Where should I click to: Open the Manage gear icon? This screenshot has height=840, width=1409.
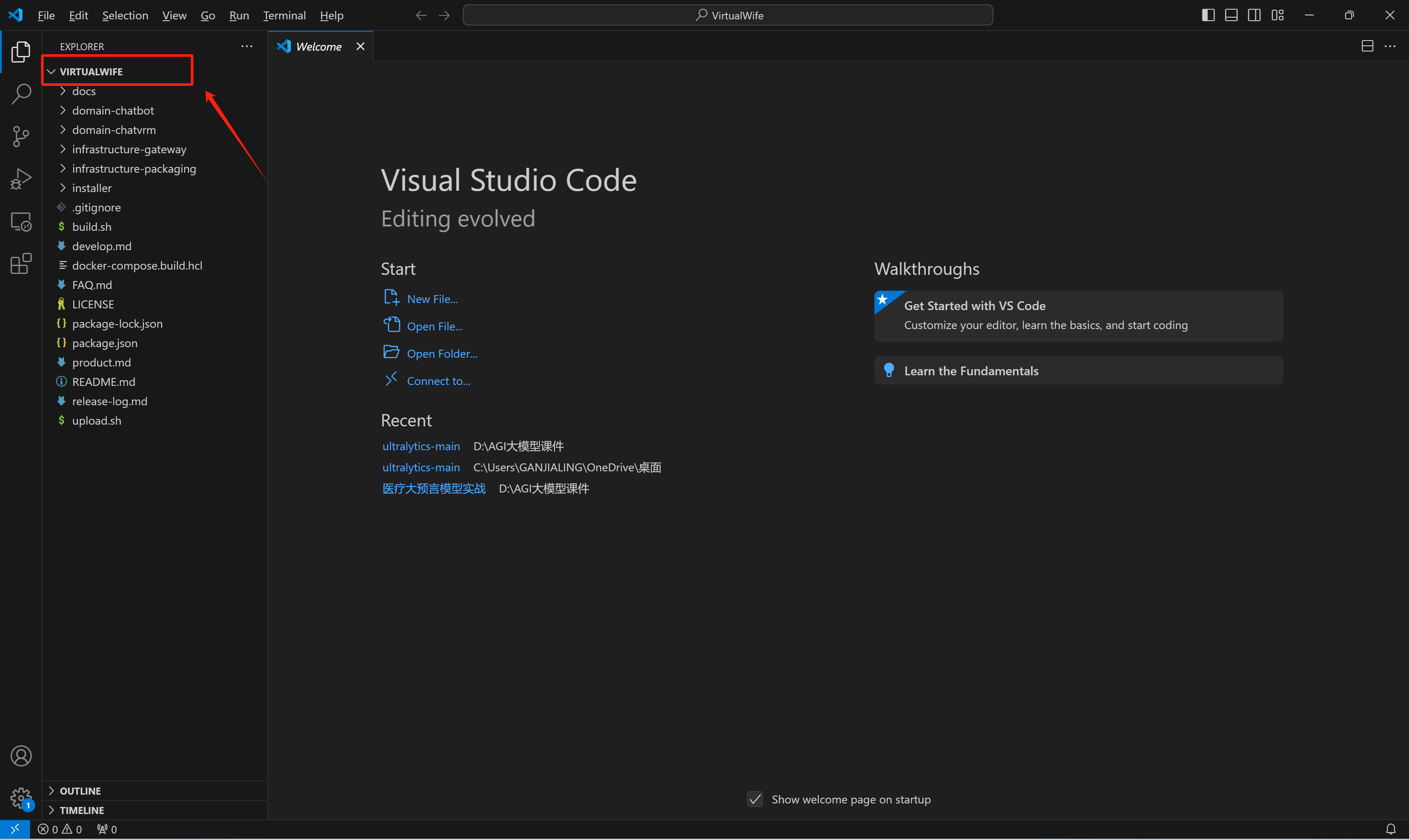(21, 798)
